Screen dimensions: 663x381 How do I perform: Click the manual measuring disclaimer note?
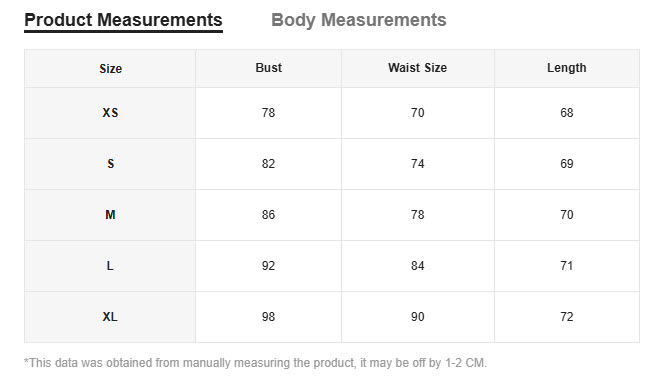[255, 363]
